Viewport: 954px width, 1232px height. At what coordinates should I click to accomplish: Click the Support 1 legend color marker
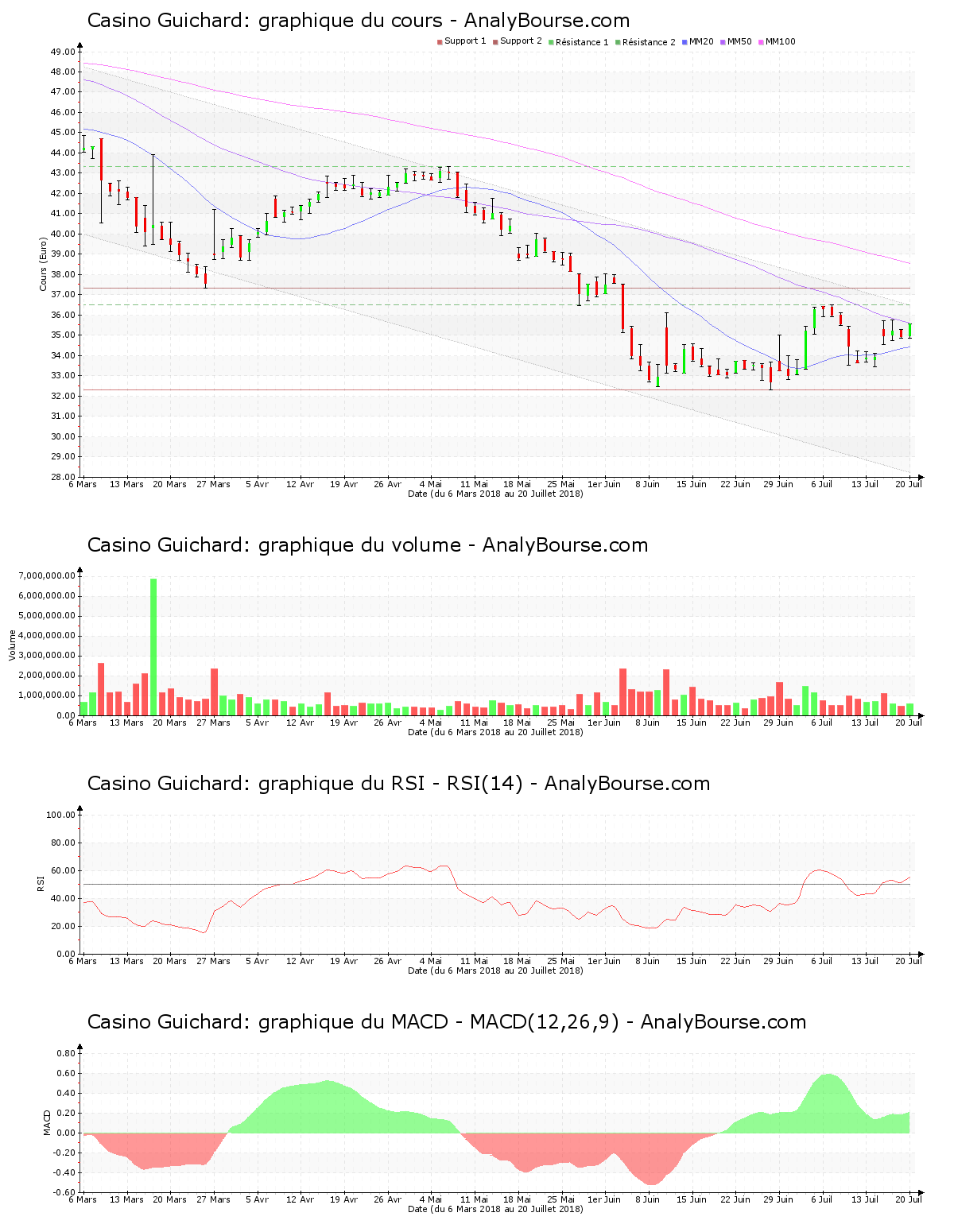pyautogui.click(x=440, y=41)
